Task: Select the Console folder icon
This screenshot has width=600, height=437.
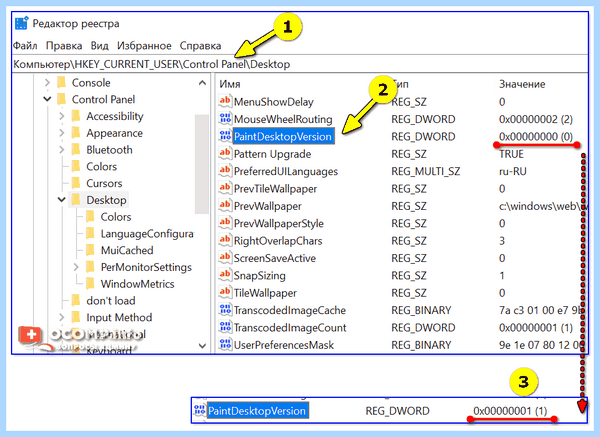Action: (61, 83)
